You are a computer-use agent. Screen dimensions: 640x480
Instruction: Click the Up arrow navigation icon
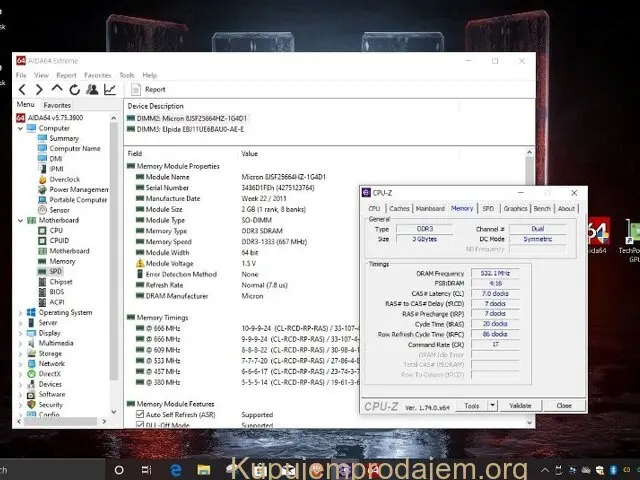(56, 90)
